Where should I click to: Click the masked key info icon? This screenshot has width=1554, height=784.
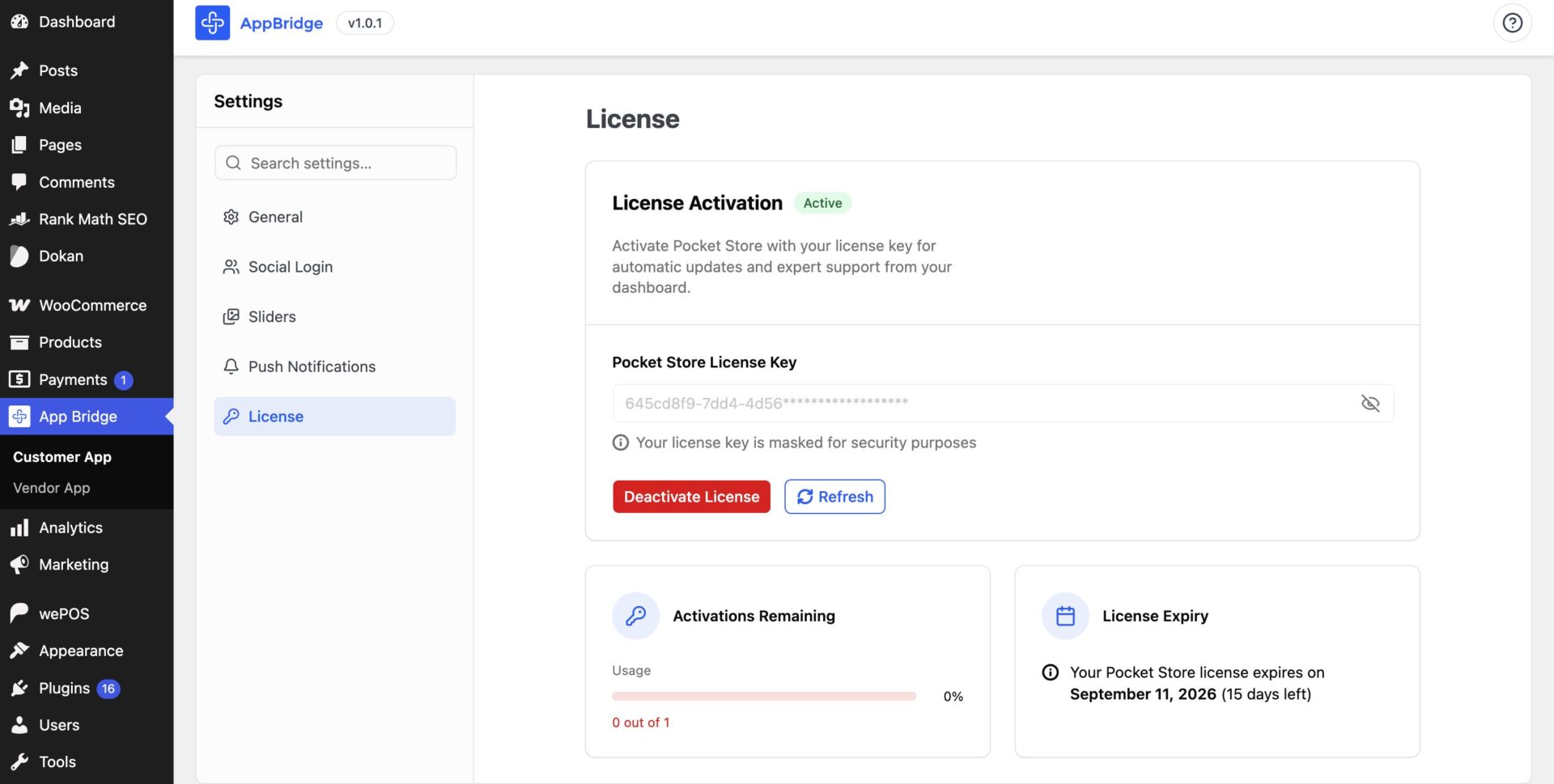tap(621, 443)
